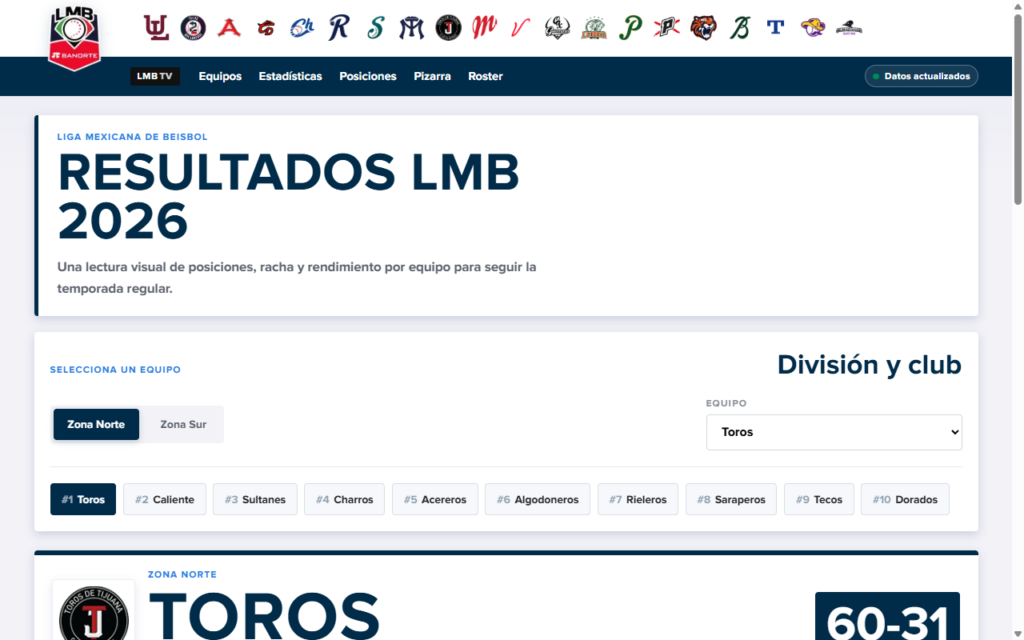The height and width of the screenshot is (640, 1024).
Task: Open the Estadísticas menu
Action: (290, 76)
